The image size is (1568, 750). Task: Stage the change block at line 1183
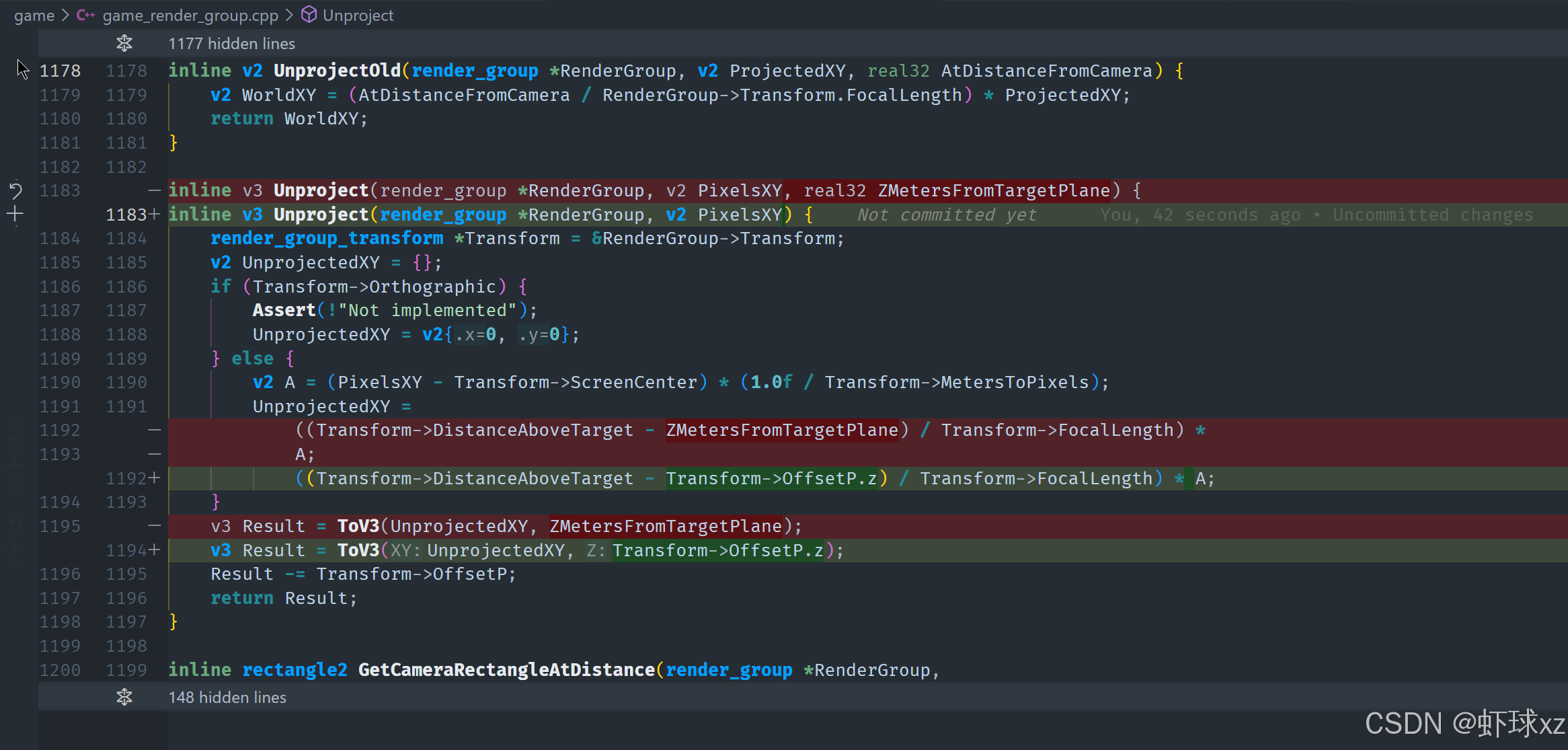pos(15,215)
